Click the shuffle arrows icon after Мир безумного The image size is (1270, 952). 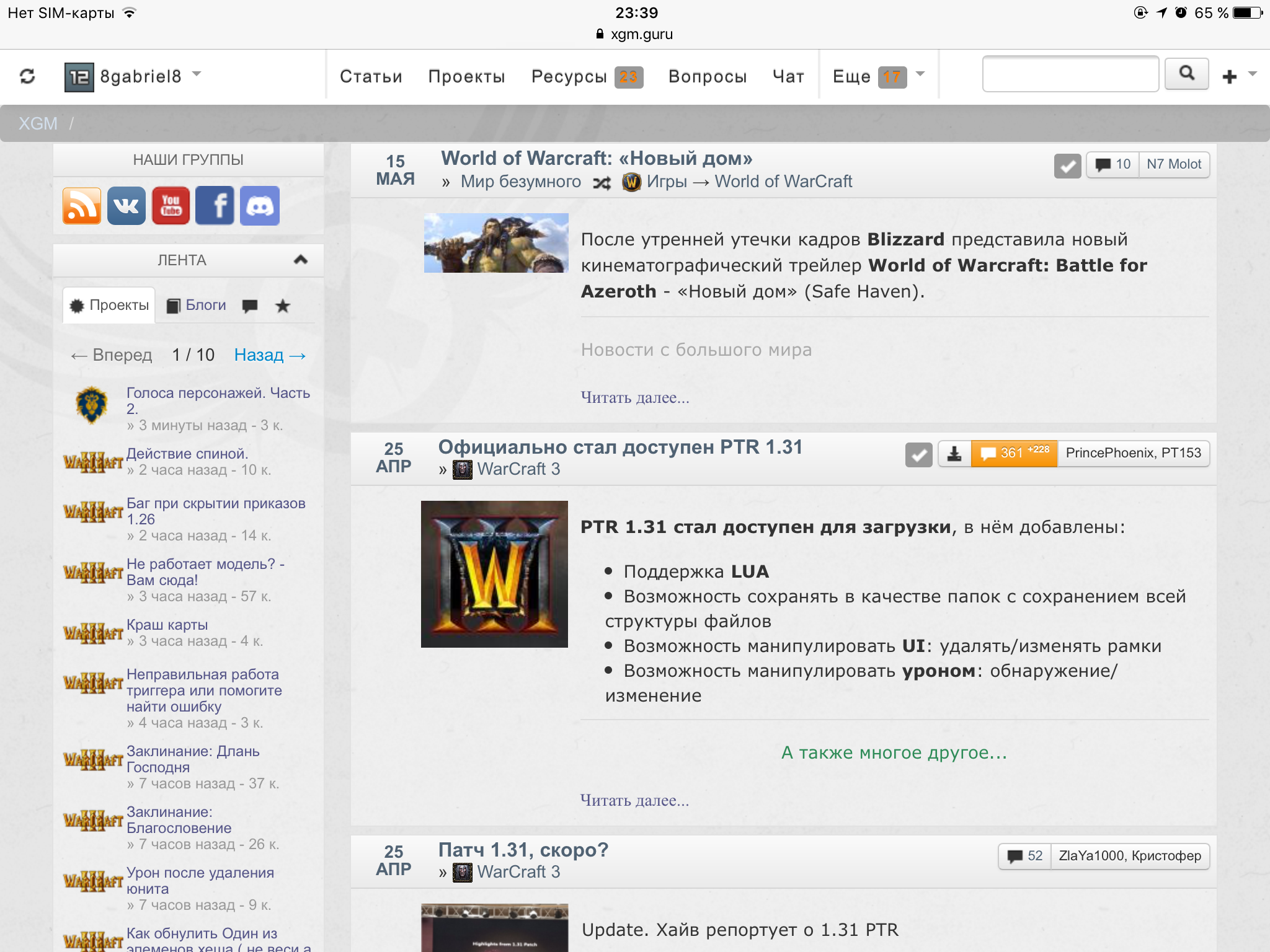coord(602,183)
